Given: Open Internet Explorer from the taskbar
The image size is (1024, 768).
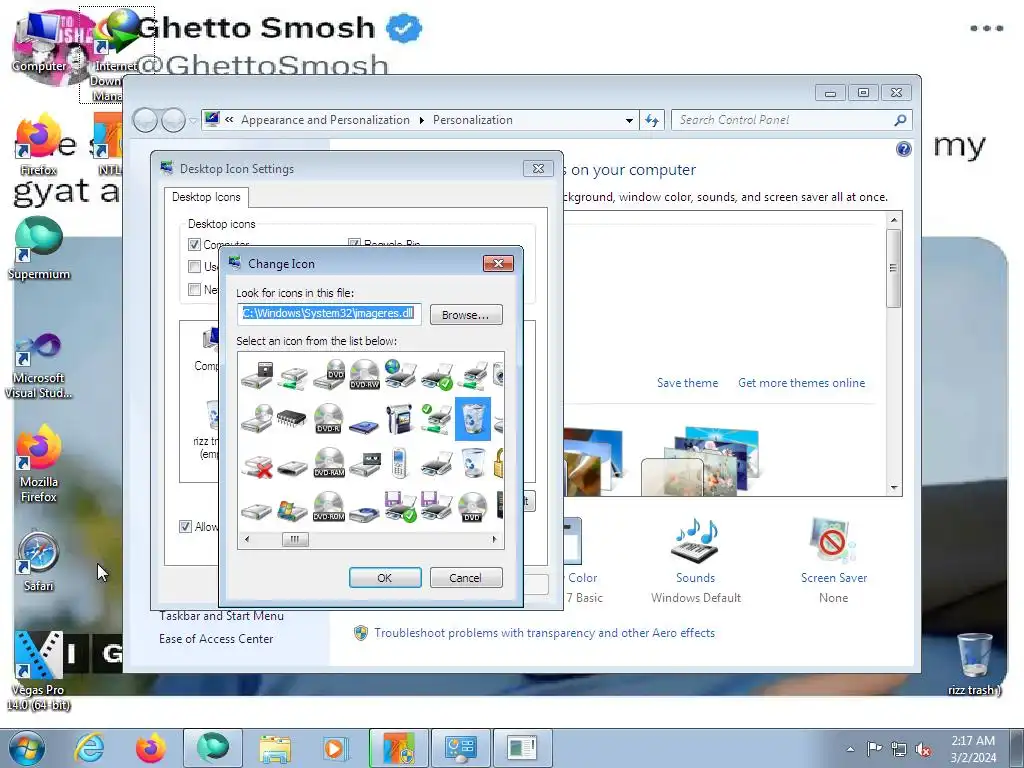Looking at the screenshot, I should (x=89, y=748).
